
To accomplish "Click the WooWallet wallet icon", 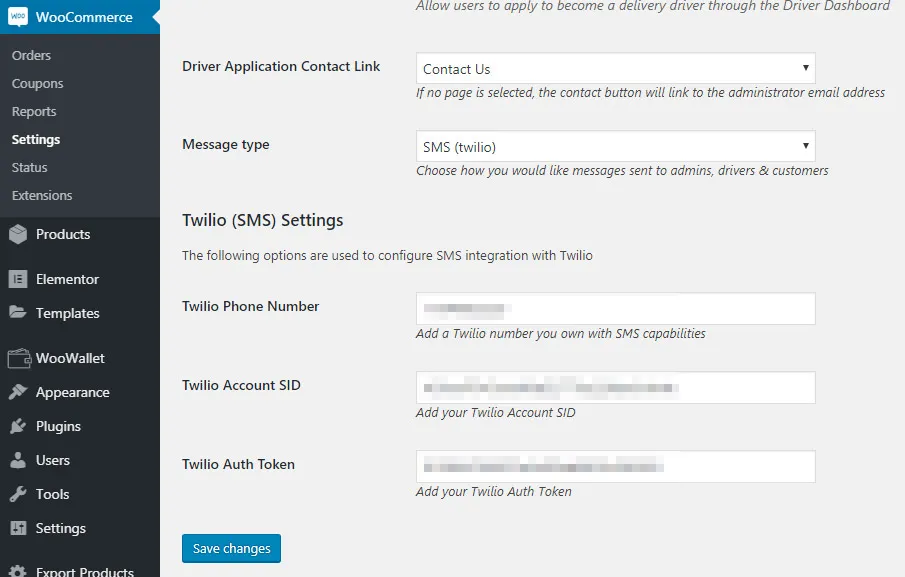I will 19,358.
